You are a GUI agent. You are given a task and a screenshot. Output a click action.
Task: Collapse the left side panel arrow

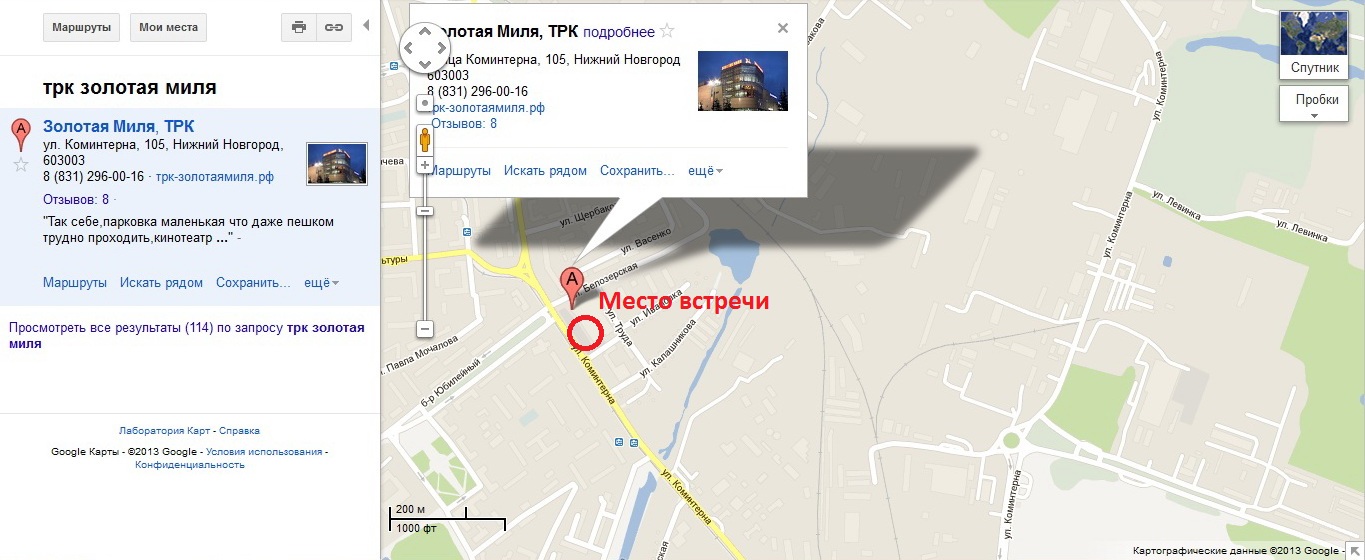(366, 25)
